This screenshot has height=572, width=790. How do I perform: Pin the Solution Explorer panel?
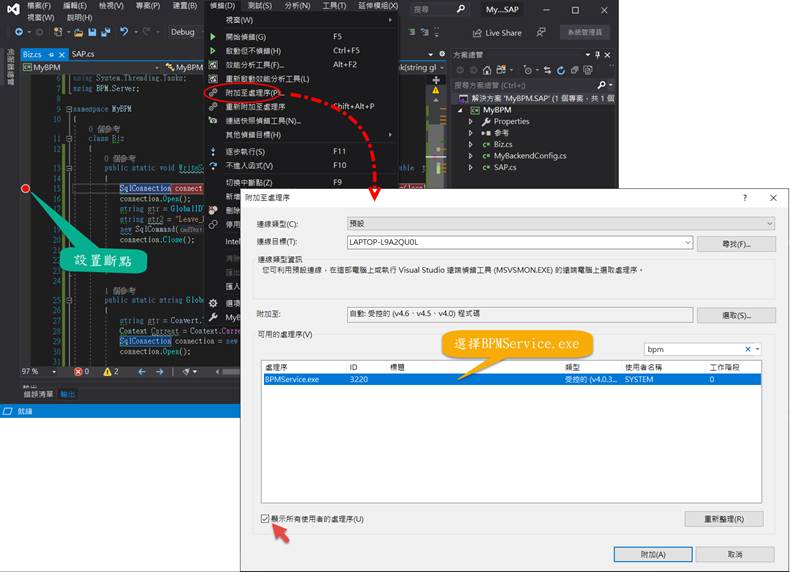(598, 54)
